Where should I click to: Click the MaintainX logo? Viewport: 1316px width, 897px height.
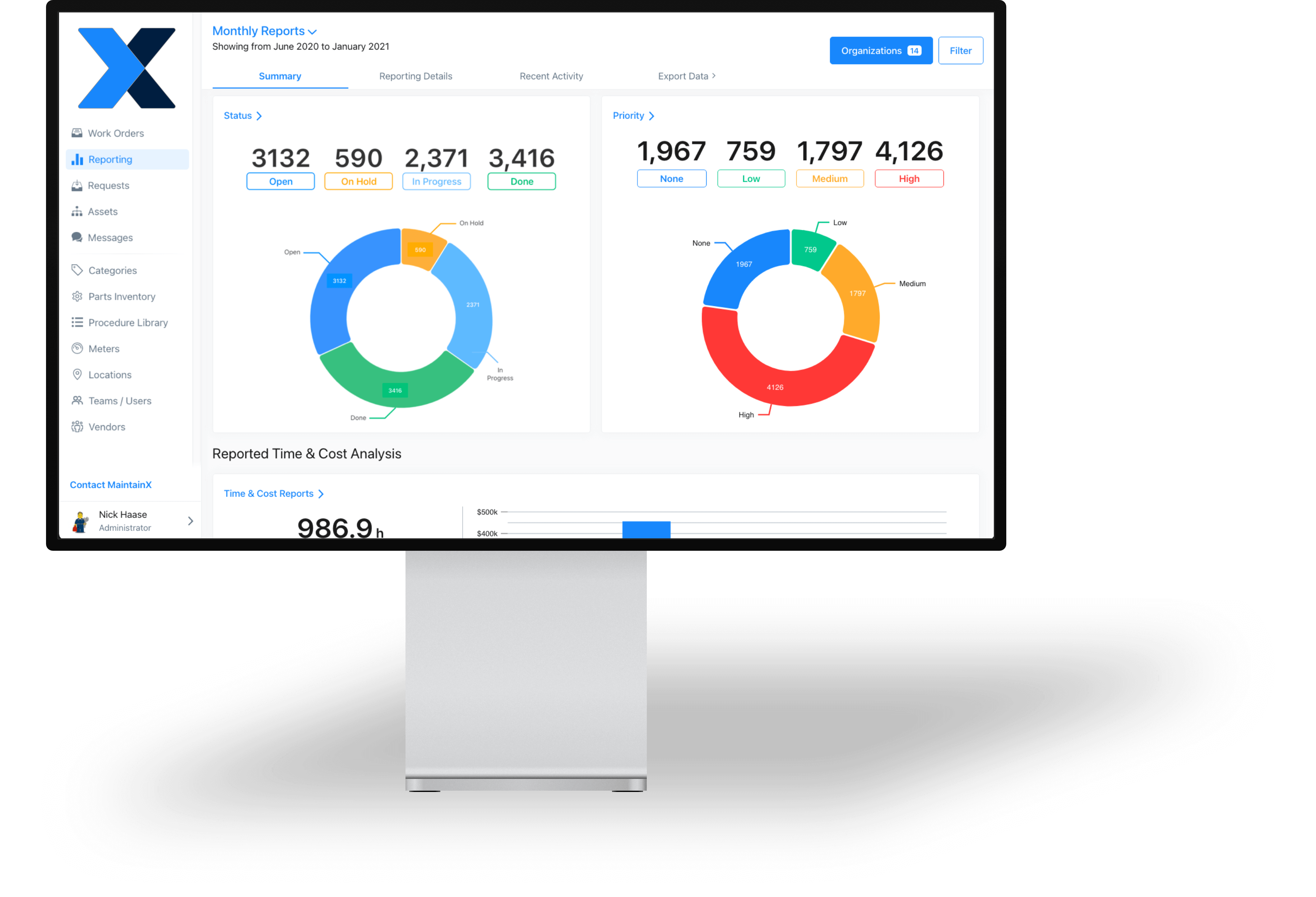click(x=127, y=68)
